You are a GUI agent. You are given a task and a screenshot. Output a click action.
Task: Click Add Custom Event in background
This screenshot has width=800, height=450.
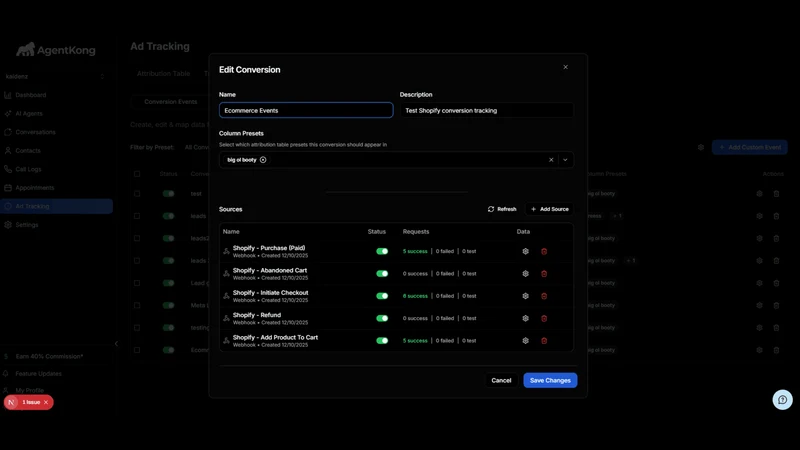pos(749,147)
